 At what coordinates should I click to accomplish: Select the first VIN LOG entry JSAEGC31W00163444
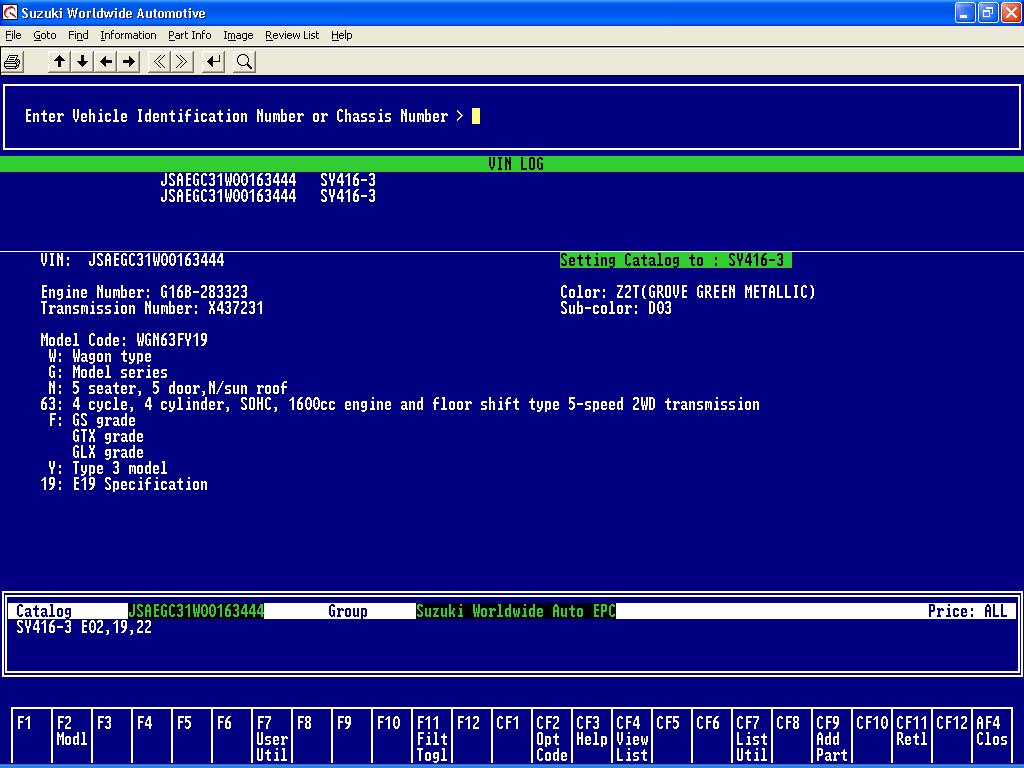[x=228, y=180]
